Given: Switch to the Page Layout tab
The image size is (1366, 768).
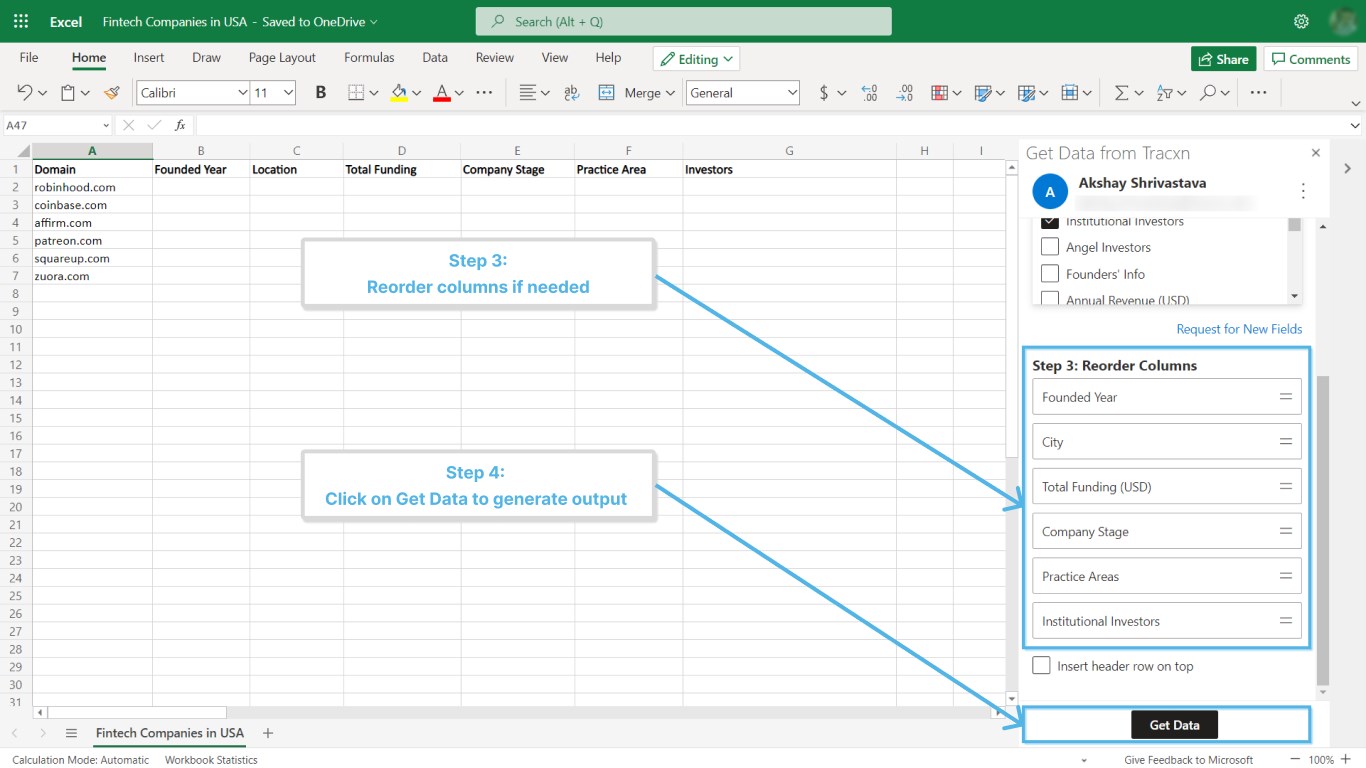Looking at the screenshot, I should pyautogui.click(x=282, y=58).
